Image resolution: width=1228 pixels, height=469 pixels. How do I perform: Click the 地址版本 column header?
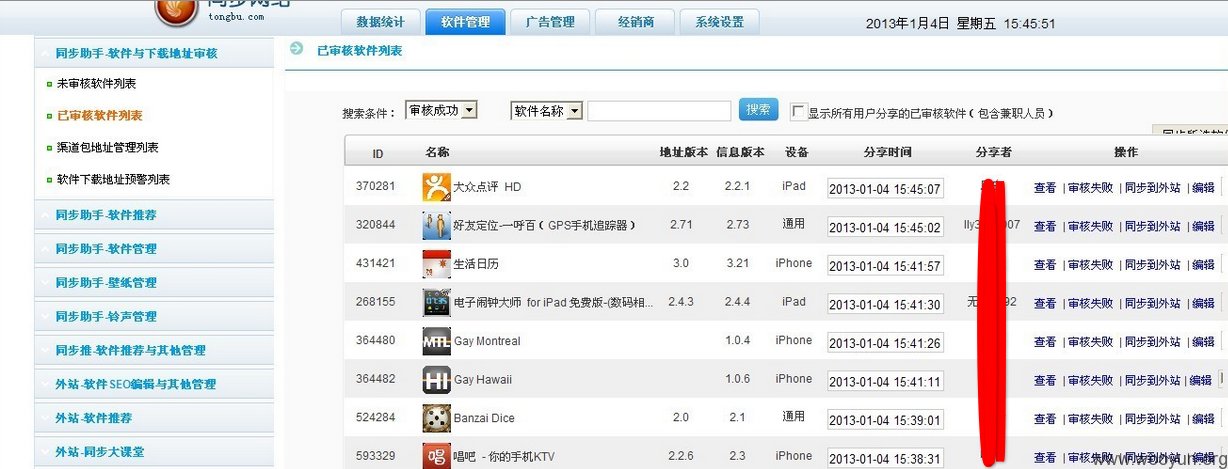click(683, 153)
